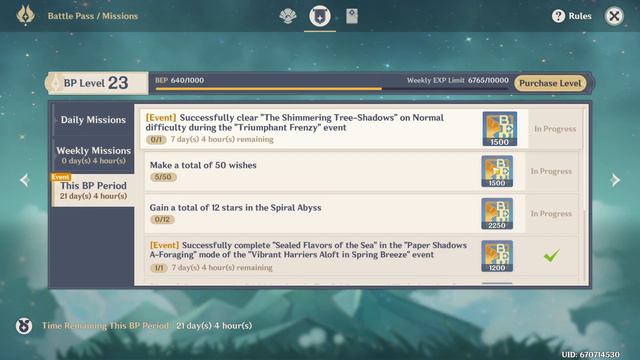Select the 'Make a total of 50 wishes' text
Screen dimensions: 640x360
point(203,165)
